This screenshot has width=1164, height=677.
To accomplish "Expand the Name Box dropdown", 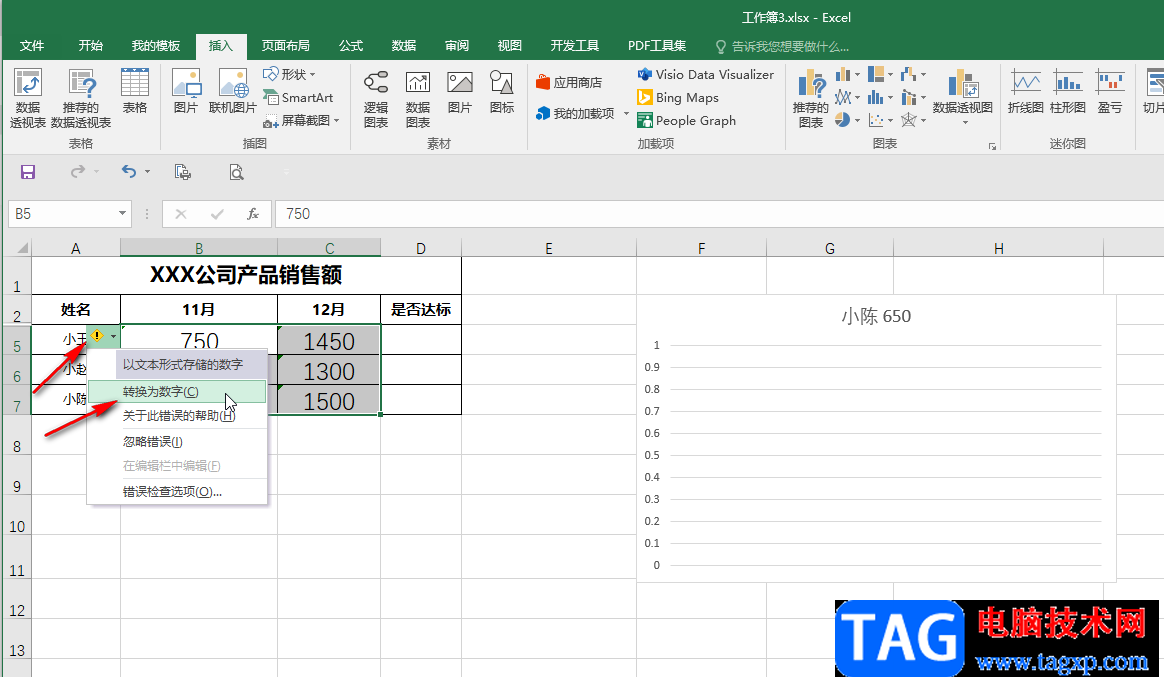I will [x=122, y=214].
